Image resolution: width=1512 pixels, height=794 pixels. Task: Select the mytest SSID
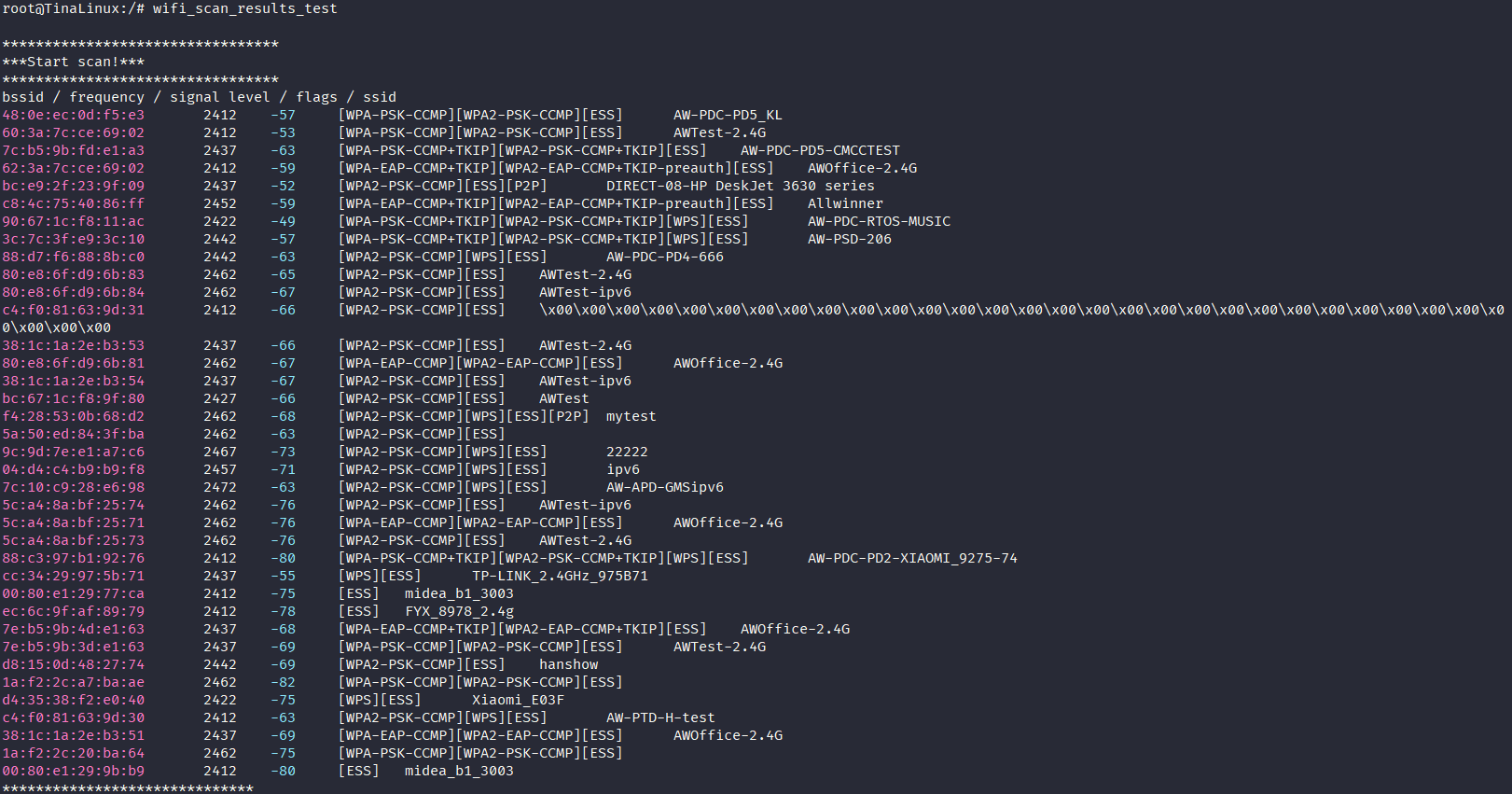(631, 416)
